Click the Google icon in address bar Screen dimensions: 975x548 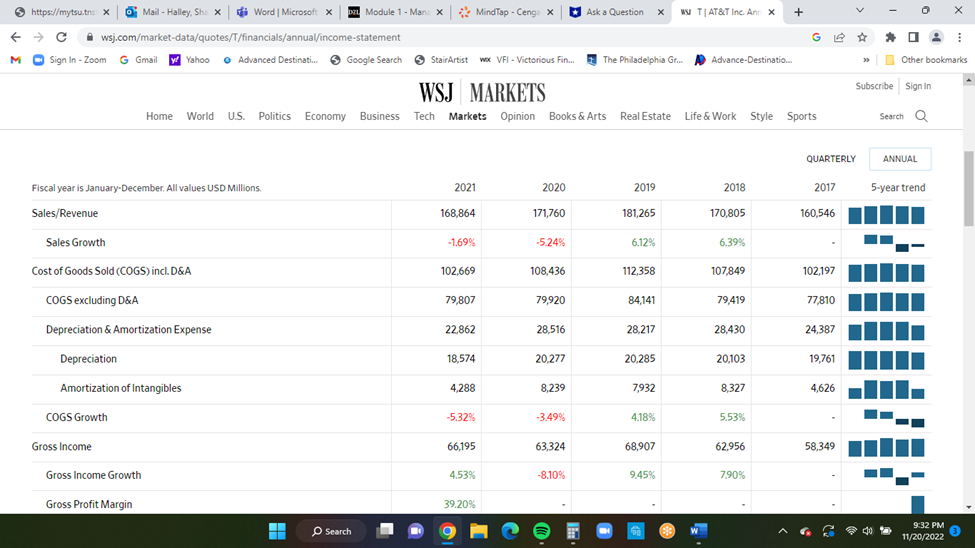816,37
